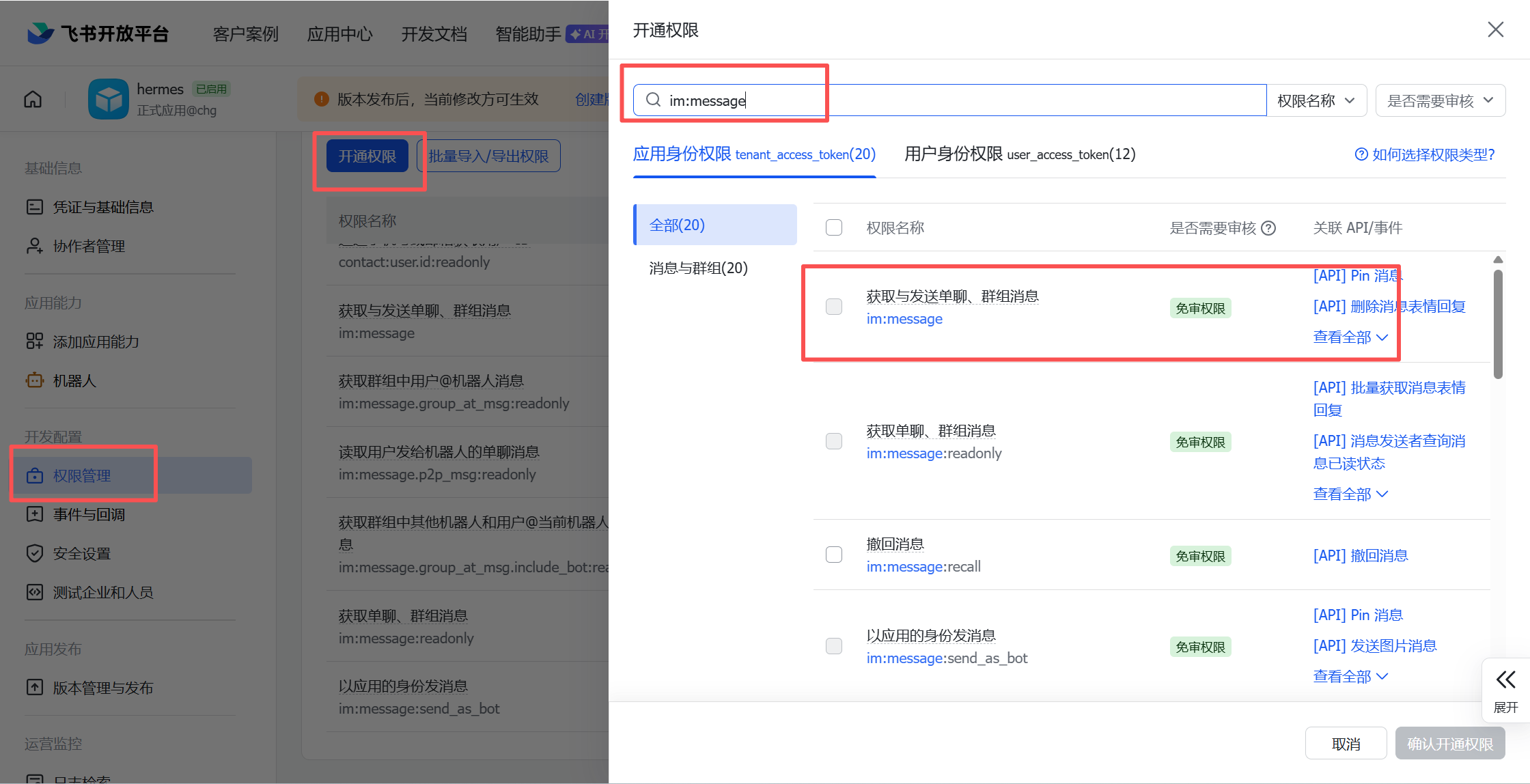The image size is (1530, 784).
Task: Click the 版本管理与发布 upload icon
Action: point(34,687)
